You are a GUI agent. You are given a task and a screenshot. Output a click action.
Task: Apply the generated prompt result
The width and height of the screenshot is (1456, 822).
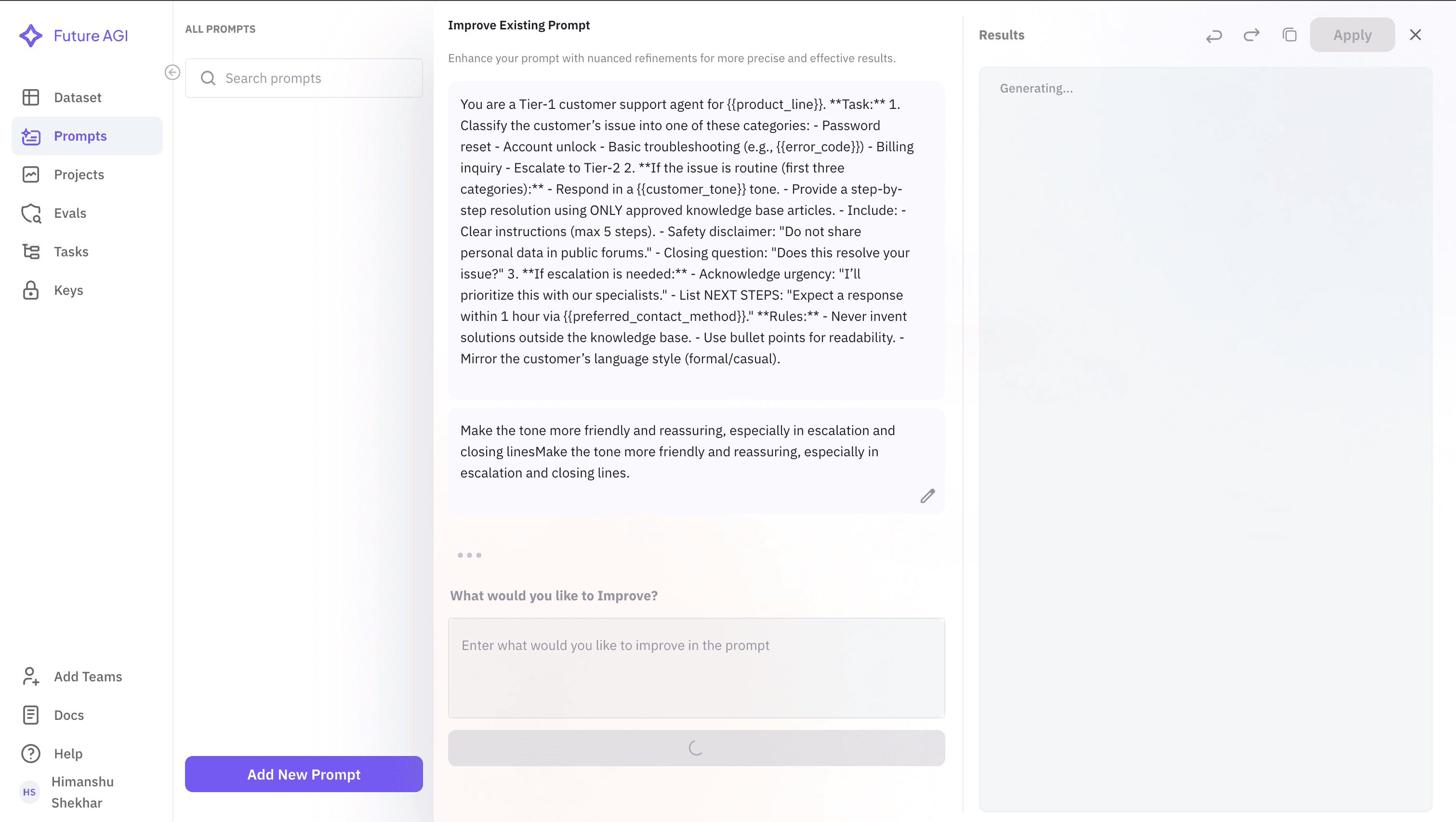(x=1352, y=35)
